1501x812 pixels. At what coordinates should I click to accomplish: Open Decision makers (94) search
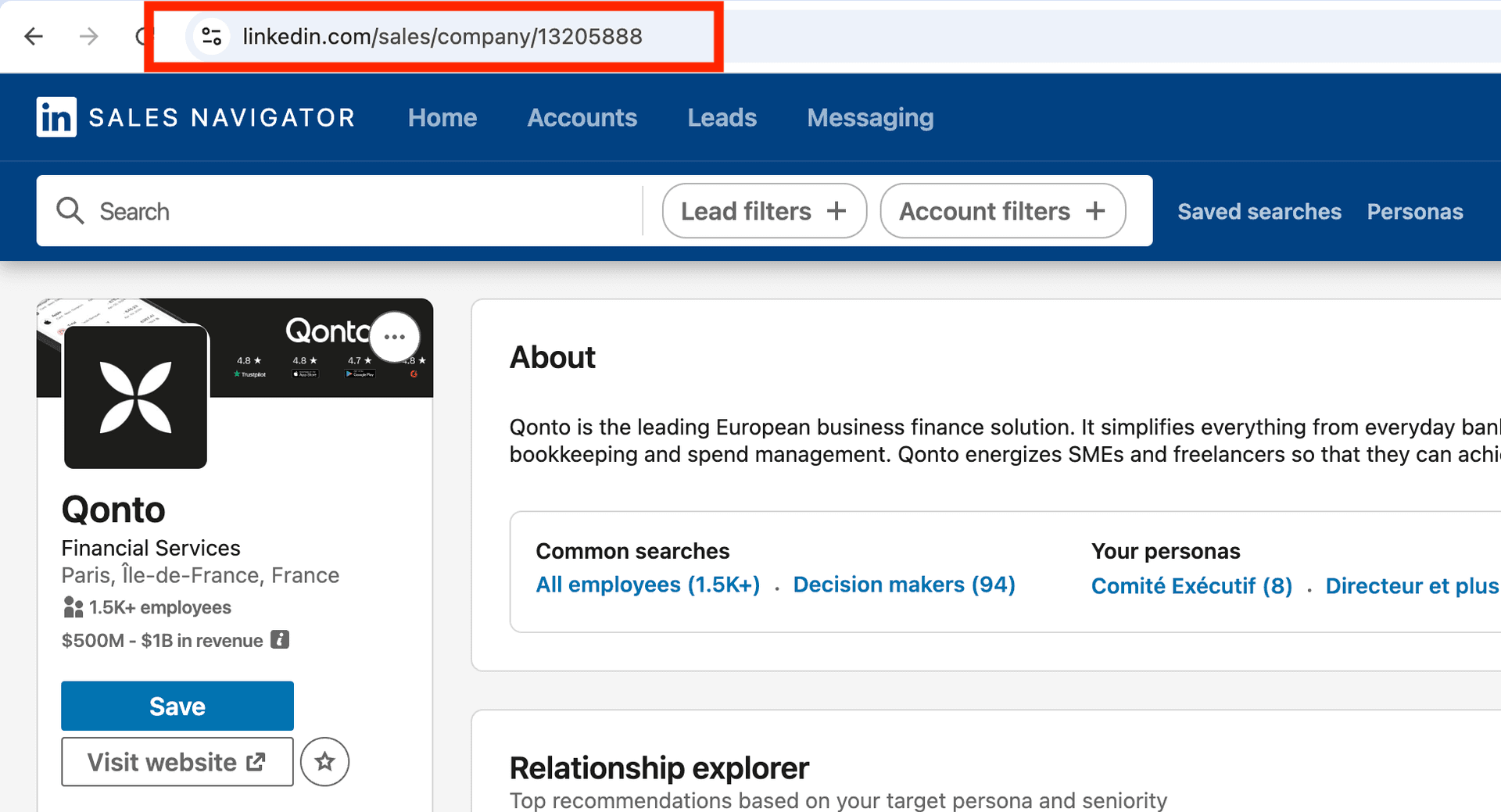(904, 584)
